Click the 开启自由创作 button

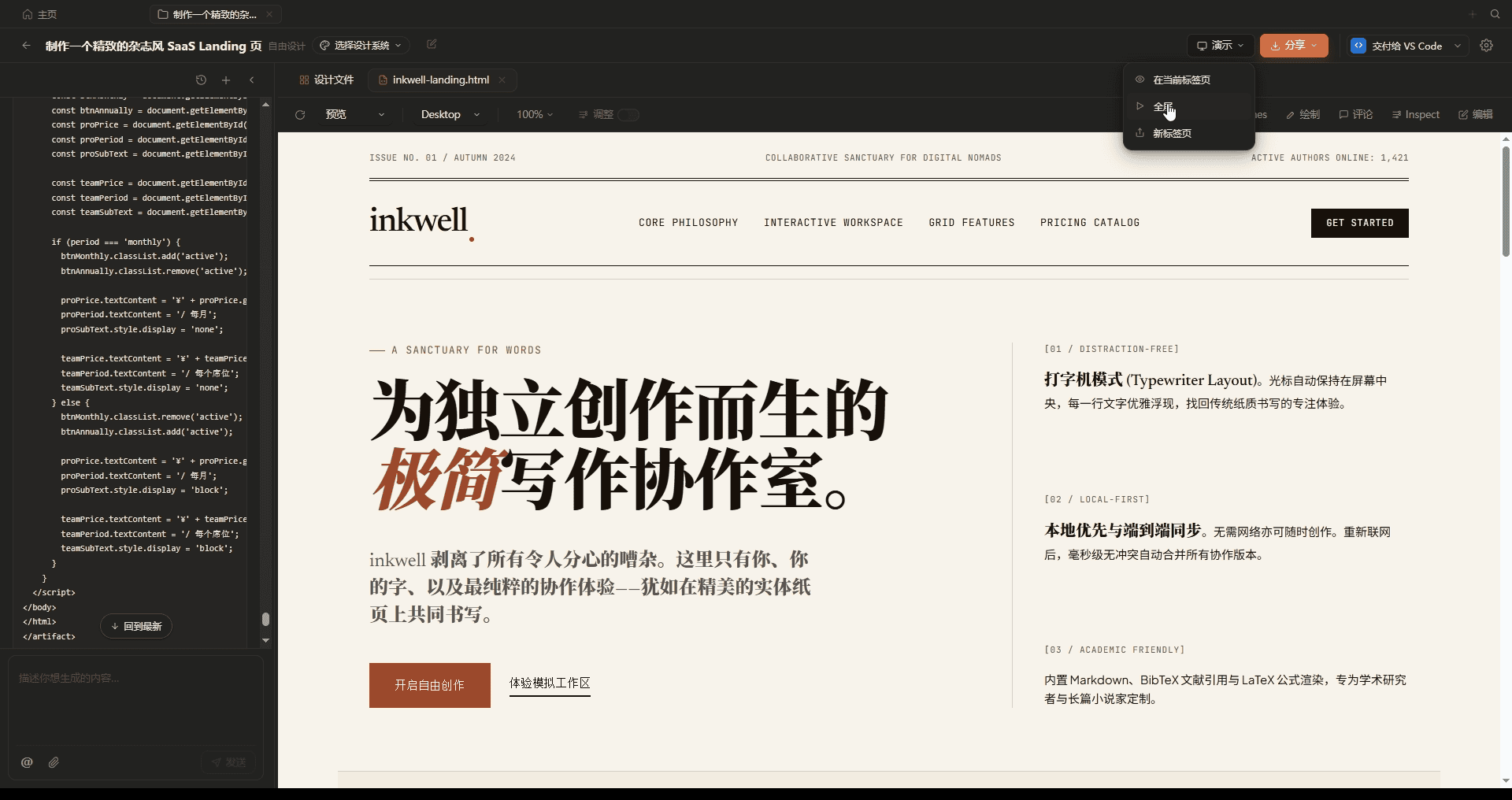pyautogui.click(x=430, y=685)
